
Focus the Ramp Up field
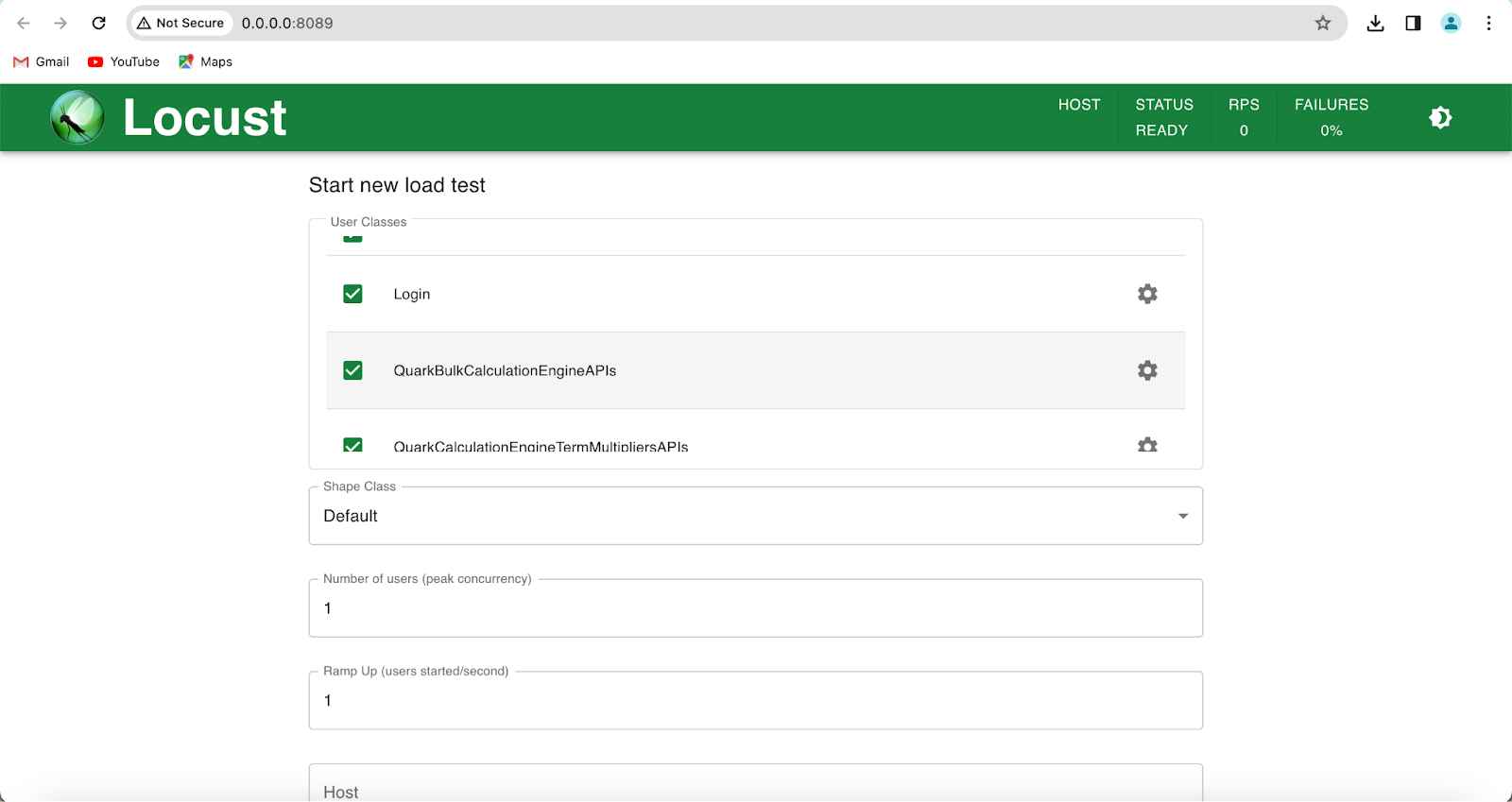tap(756, 700)
